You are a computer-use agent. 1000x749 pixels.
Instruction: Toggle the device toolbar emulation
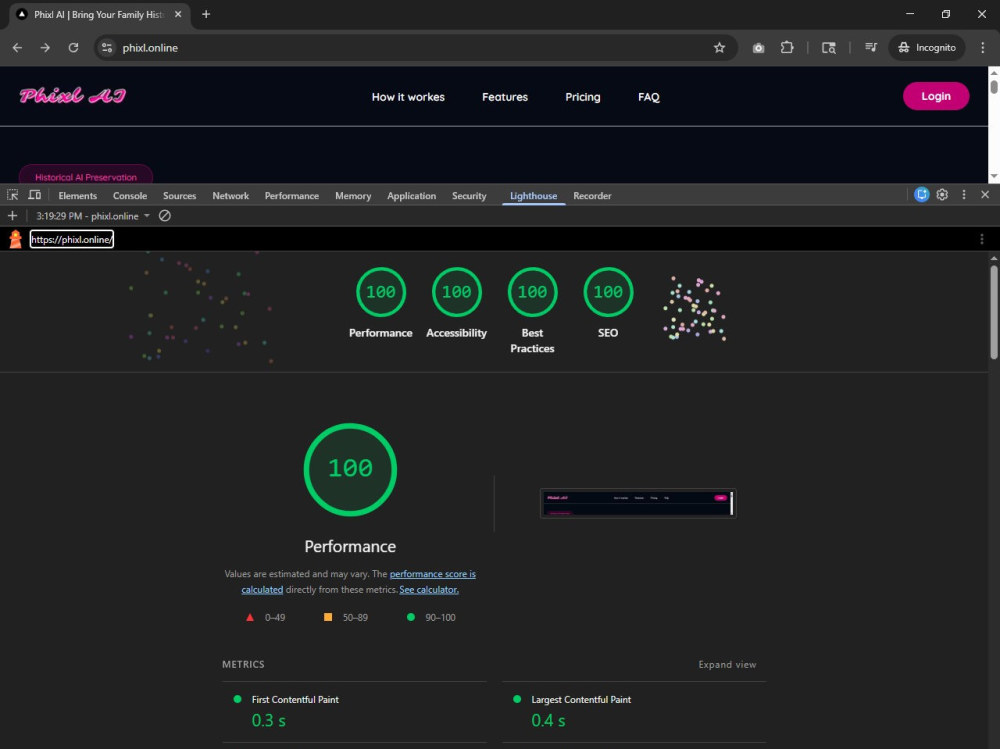tap(34, 195)
